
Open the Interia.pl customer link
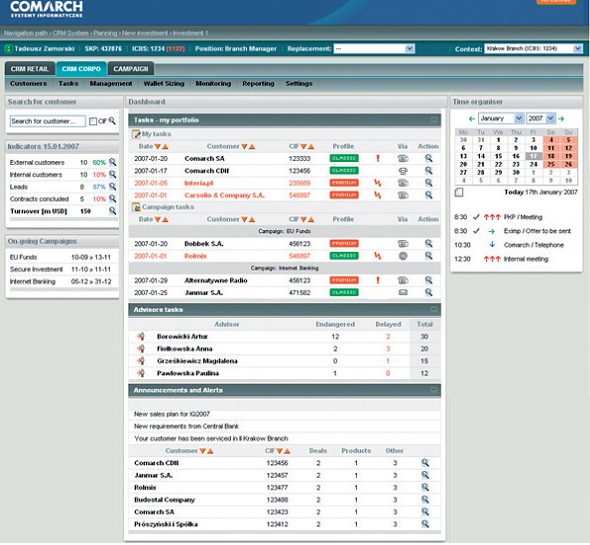(199, 183)
